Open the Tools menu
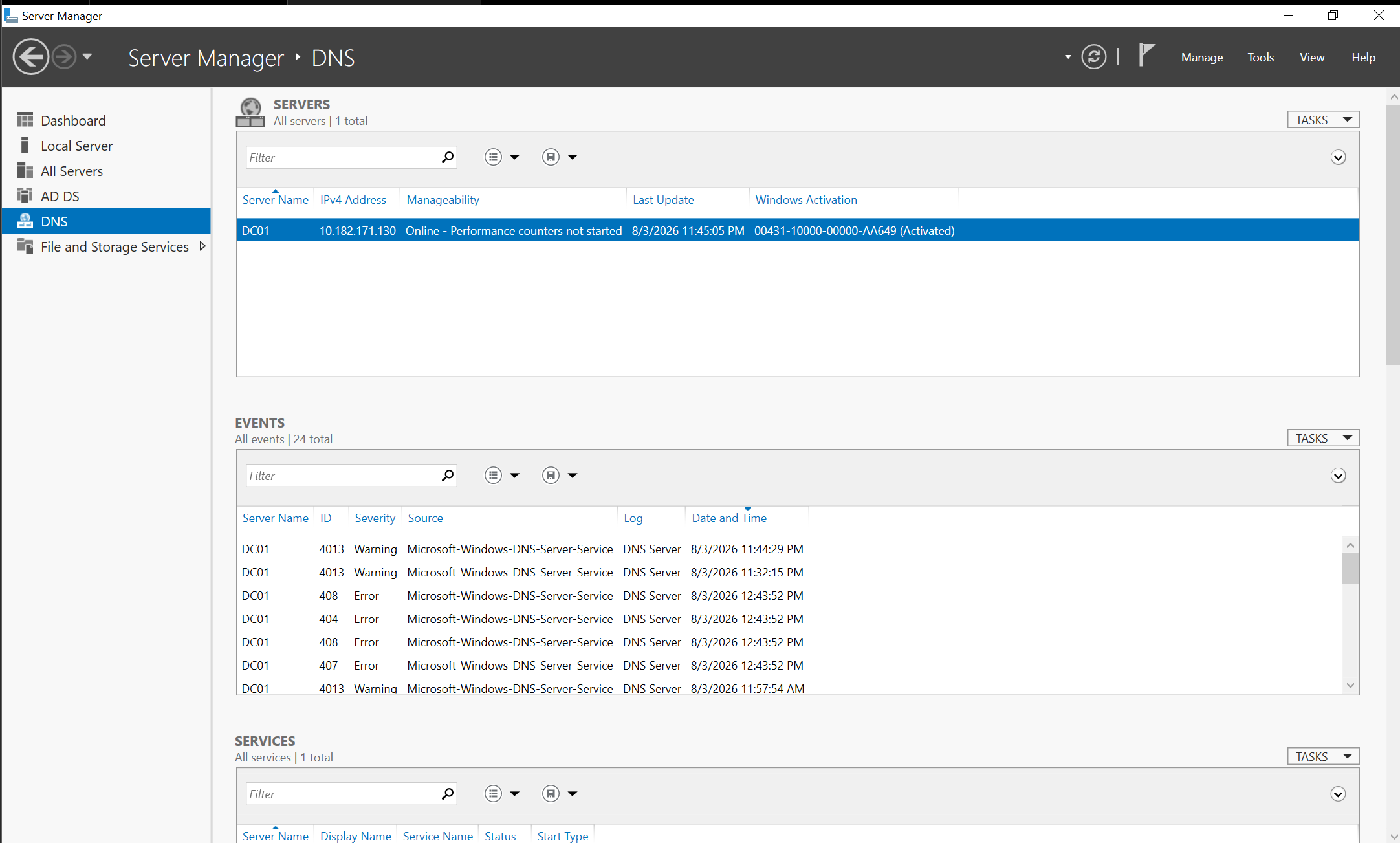This screenshot has width=1400, height=843. tap(1260, 58)
